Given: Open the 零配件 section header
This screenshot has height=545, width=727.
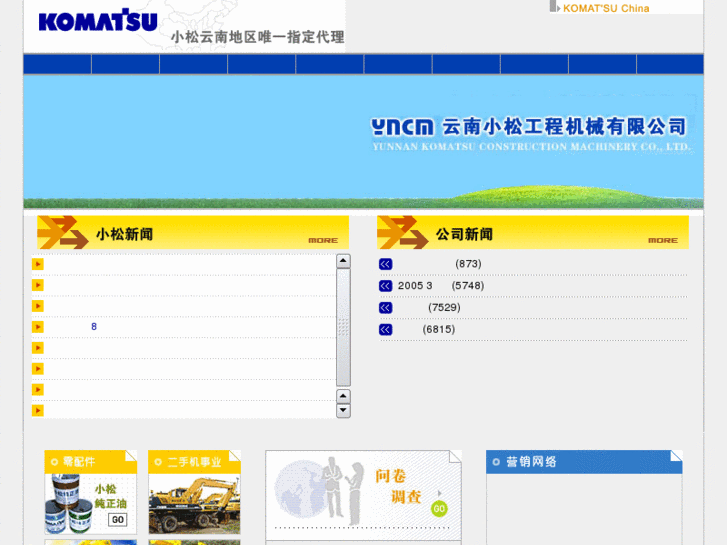Looking at the screenshot, I should (90, 462).
